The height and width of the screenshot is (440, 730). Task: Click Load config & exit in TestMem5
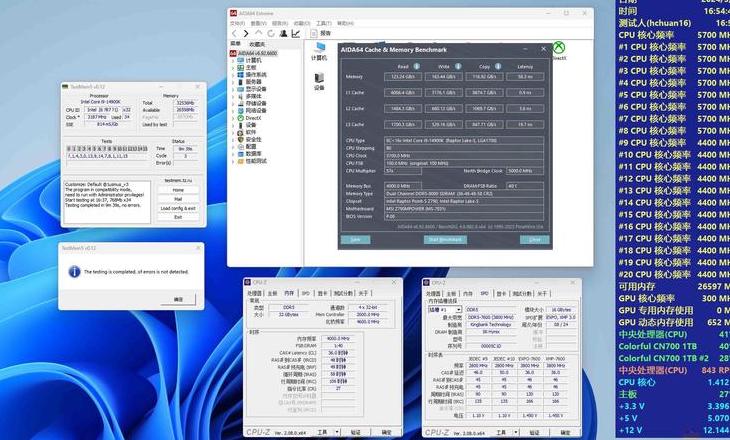click(x=178, y=208)
